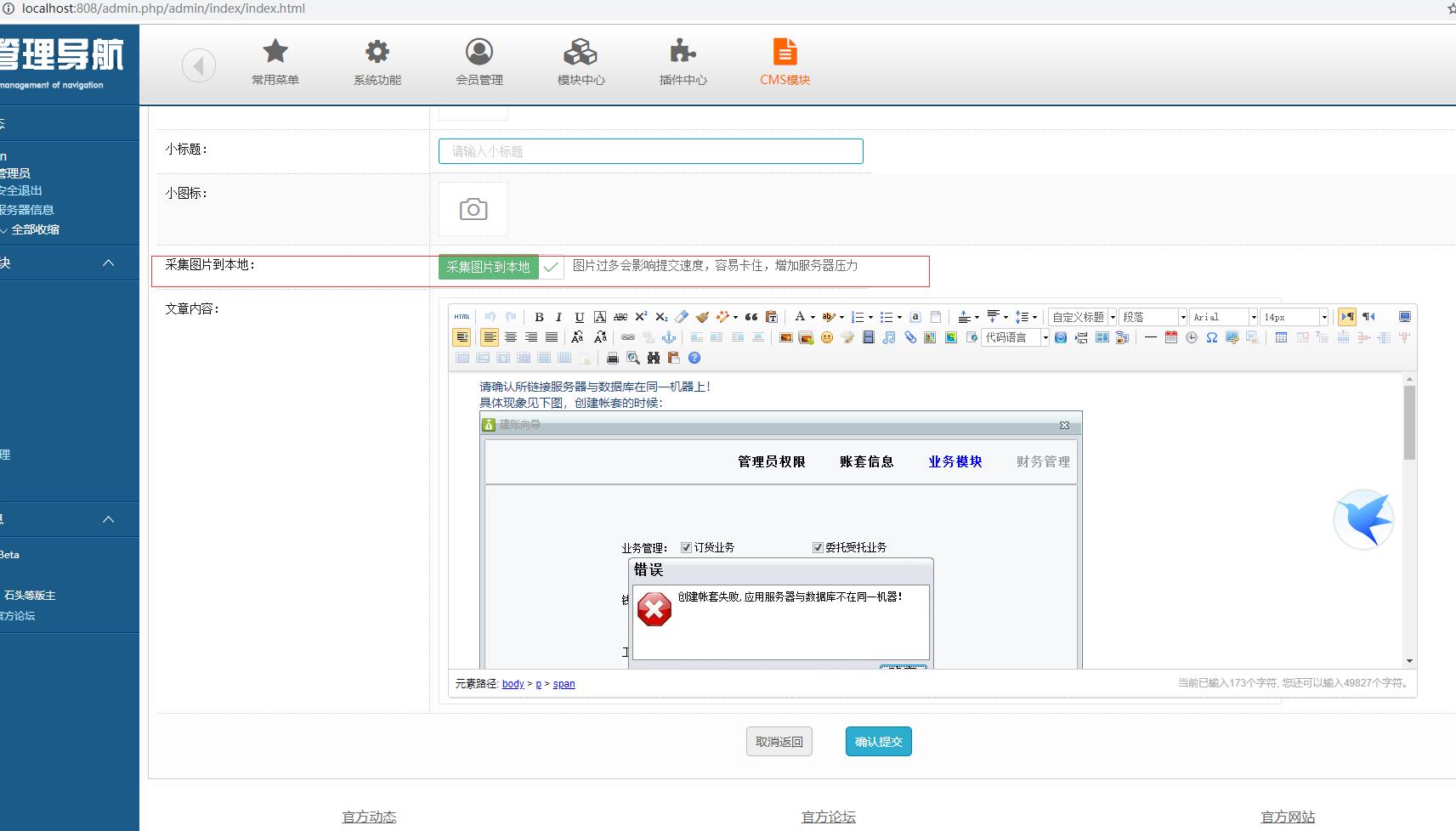Toggle left-to-right text direction button

(x=1347, y=317)
